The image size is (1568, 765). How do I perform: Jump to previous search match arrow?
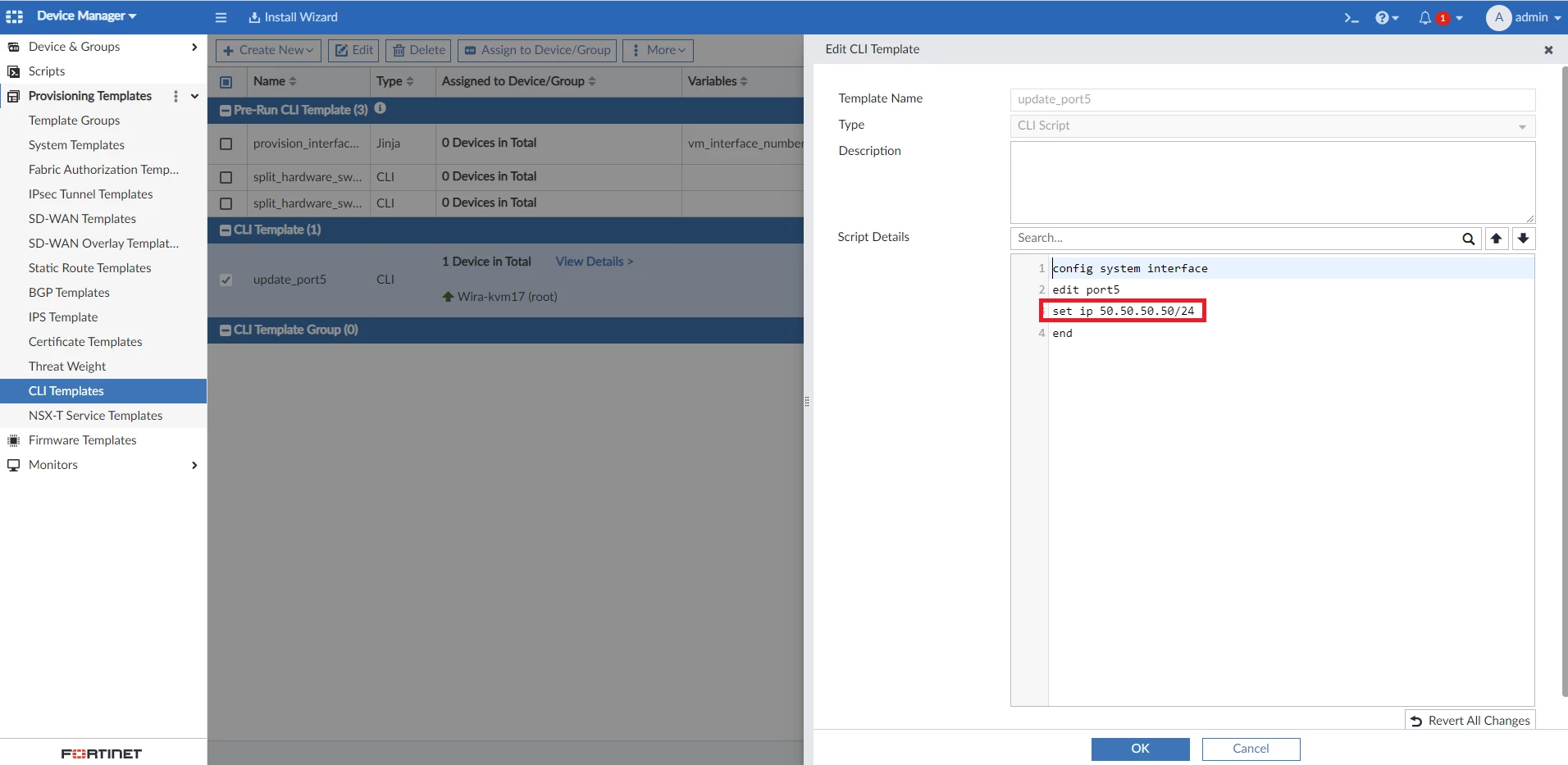1497,239
